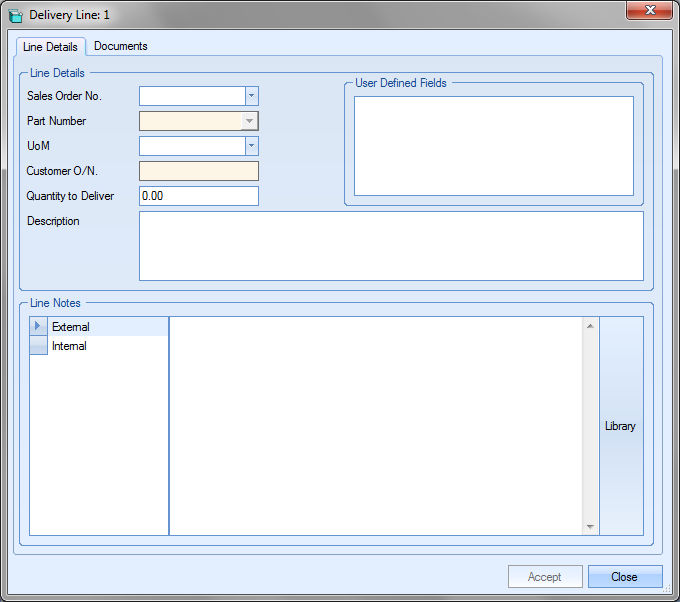Expand the Part Number dropdown arrow

tap(250, 121)
